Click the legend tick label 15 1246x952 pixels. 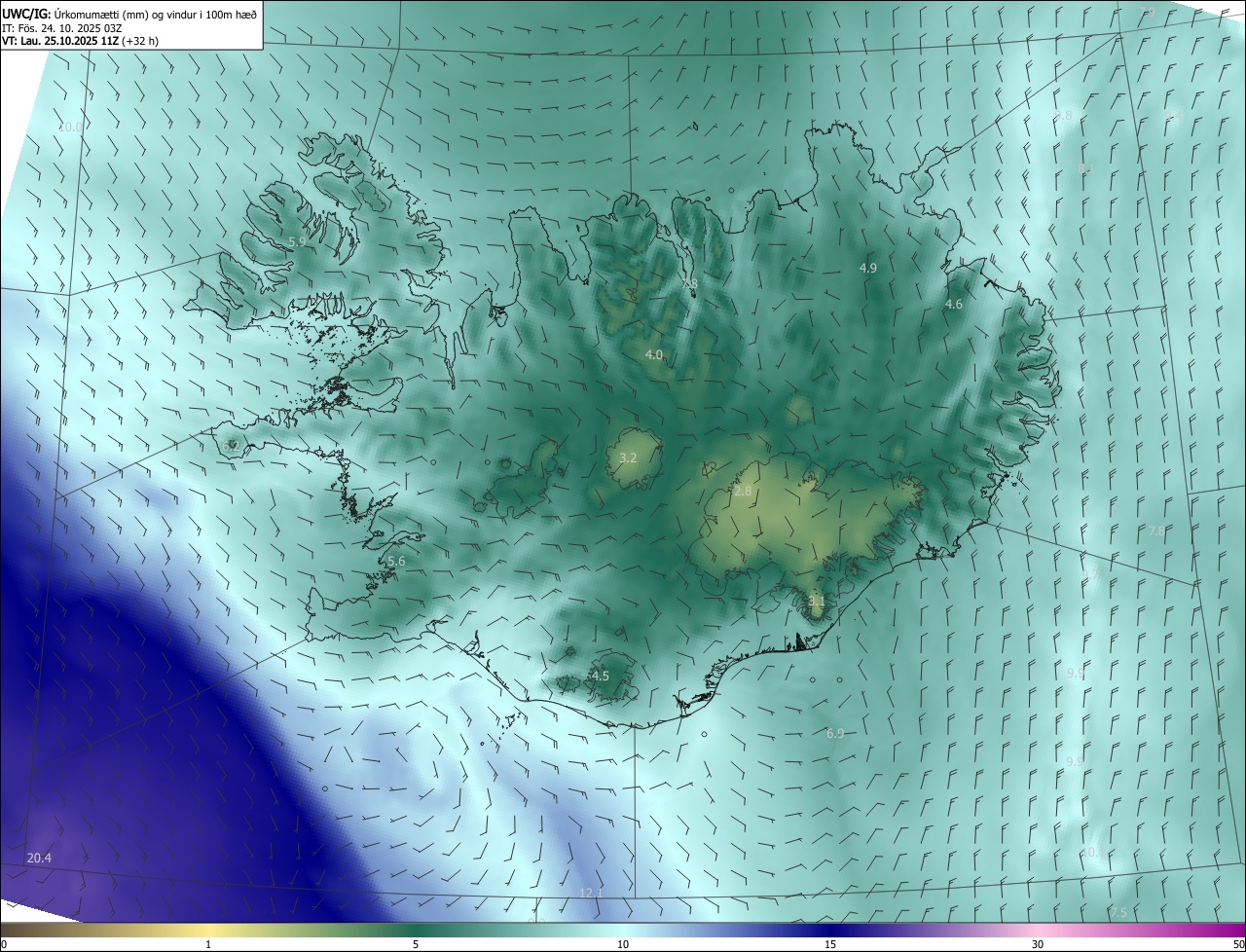(830, 944)
